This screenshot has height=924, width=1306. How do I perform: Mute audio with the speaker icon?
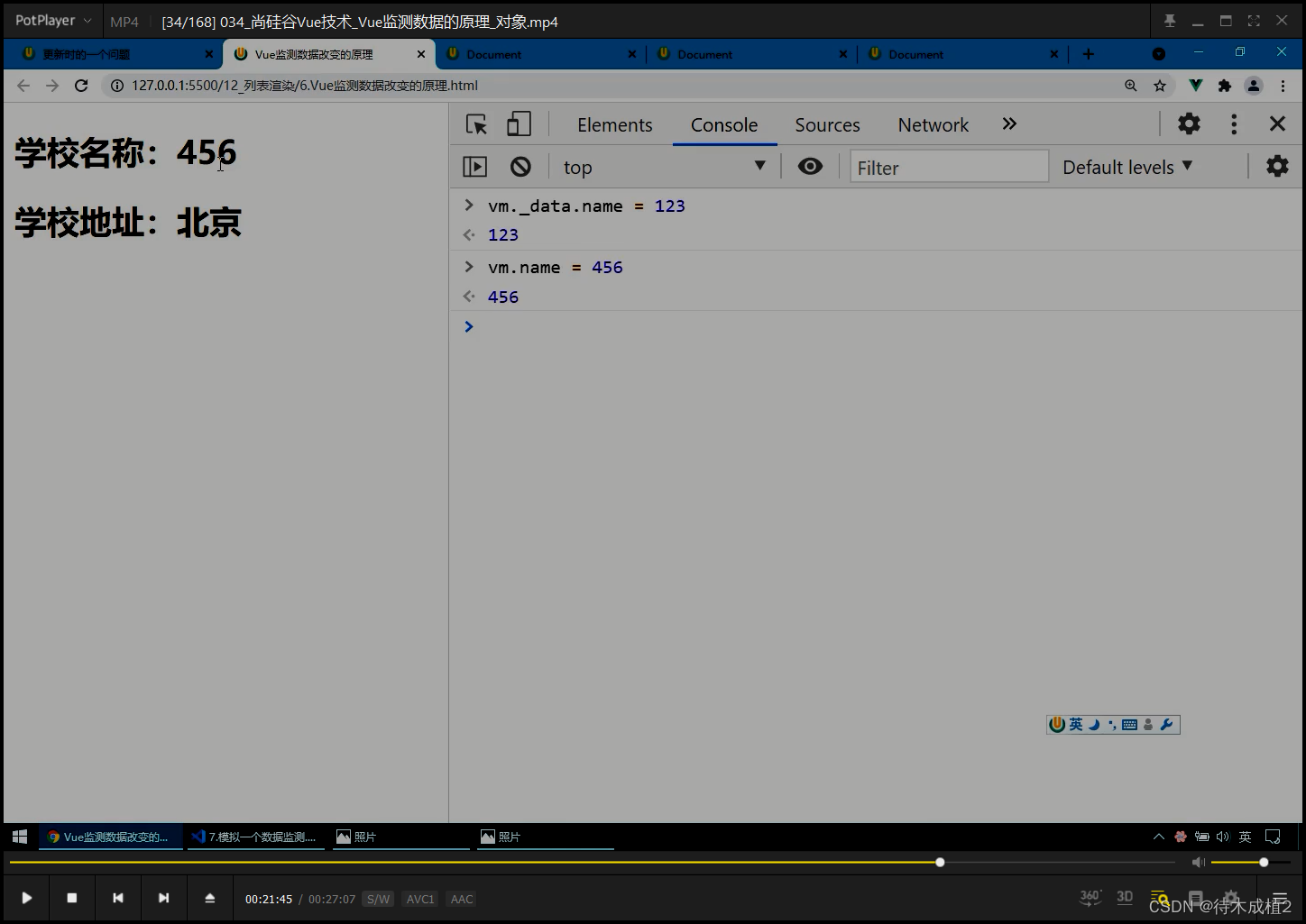(1199, 863)
